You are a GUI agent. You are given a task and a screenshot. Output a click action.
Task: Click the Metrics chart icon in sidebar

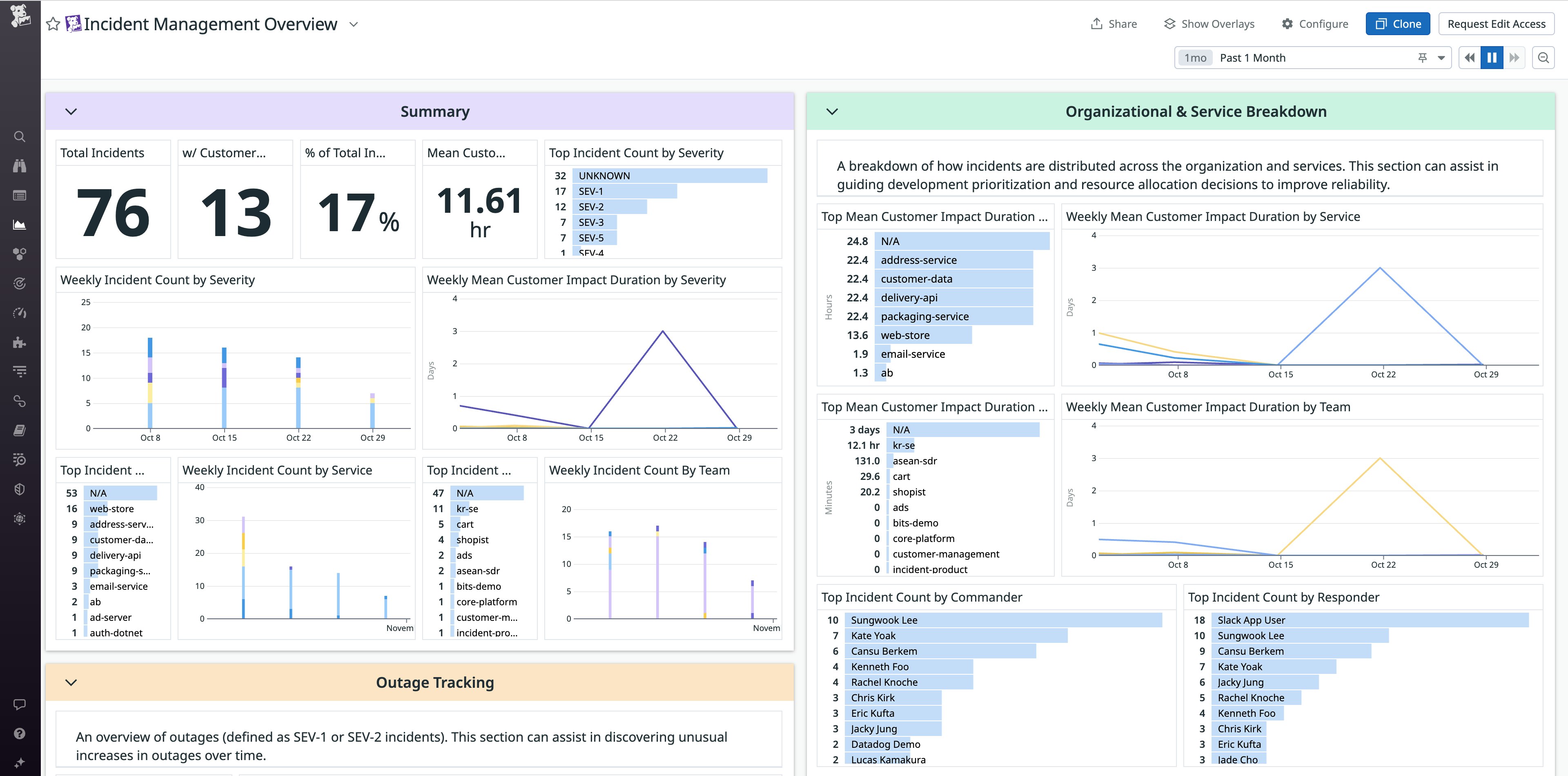pos(20,224)
